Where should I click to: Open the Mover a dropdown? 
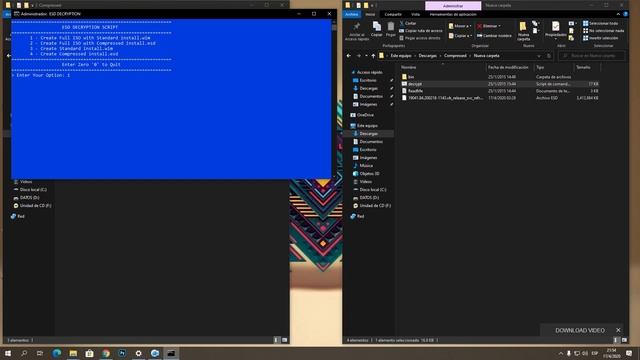pyautogui.click(x=460, y=26)
